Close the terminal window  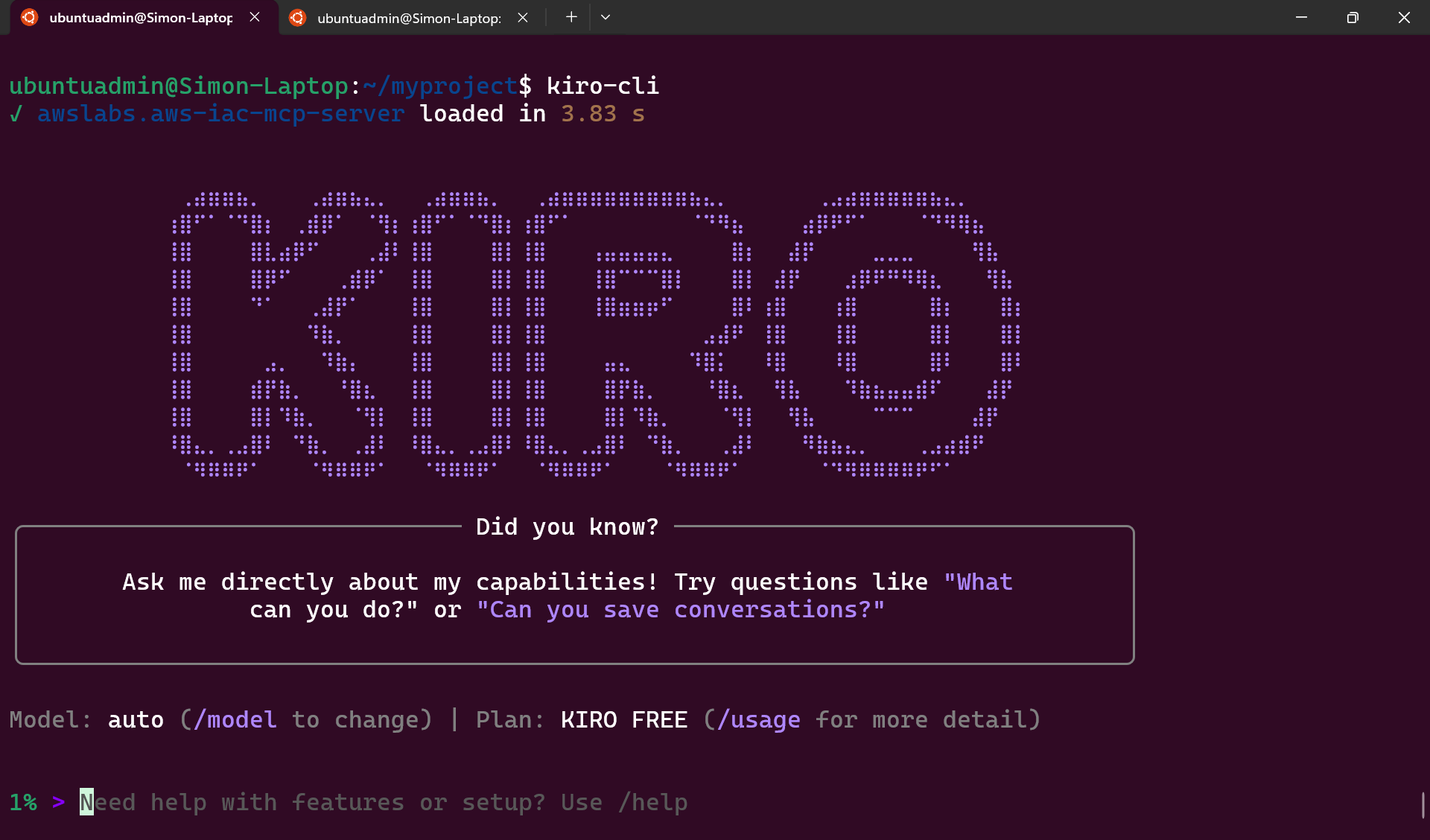[x=1404, y=17]
